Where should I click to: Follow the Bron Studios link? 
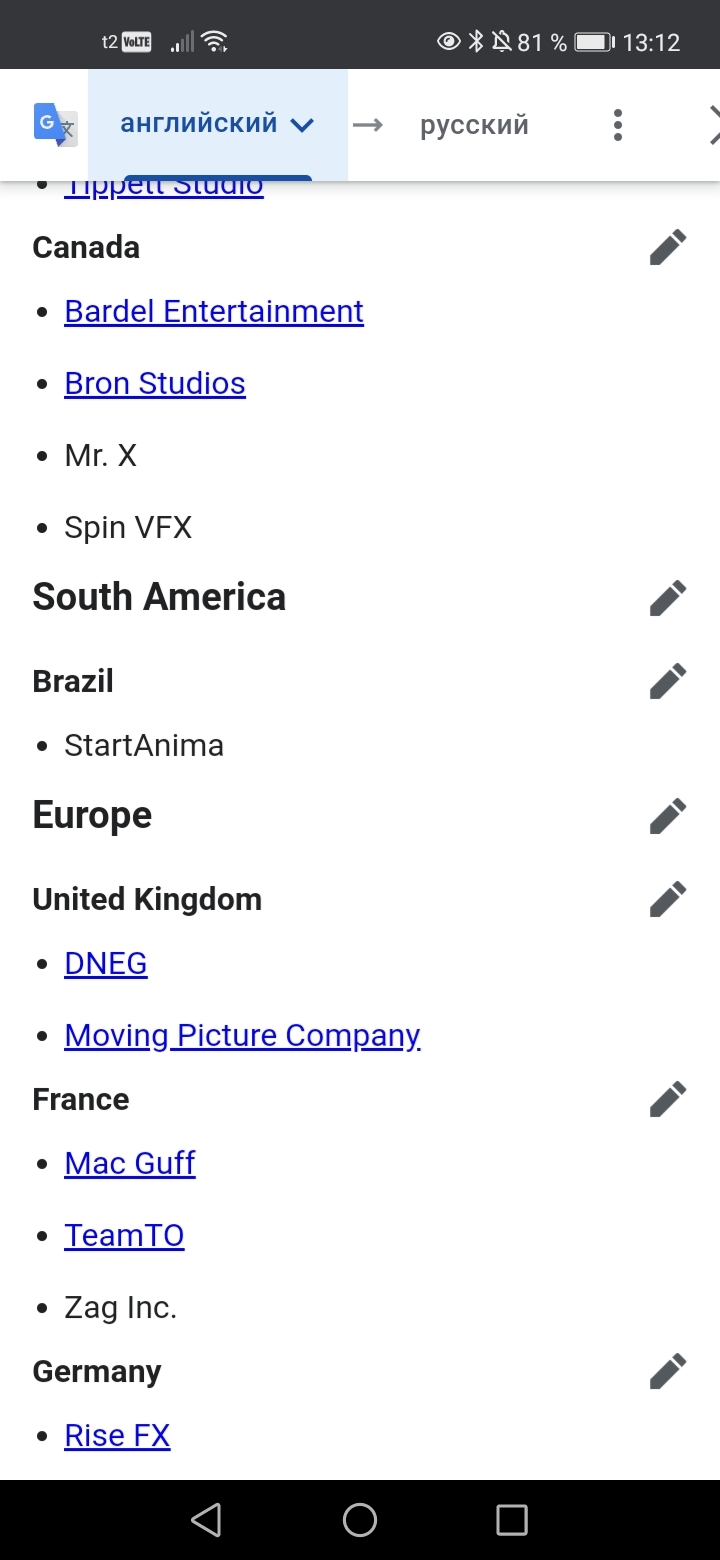[155, 383]
